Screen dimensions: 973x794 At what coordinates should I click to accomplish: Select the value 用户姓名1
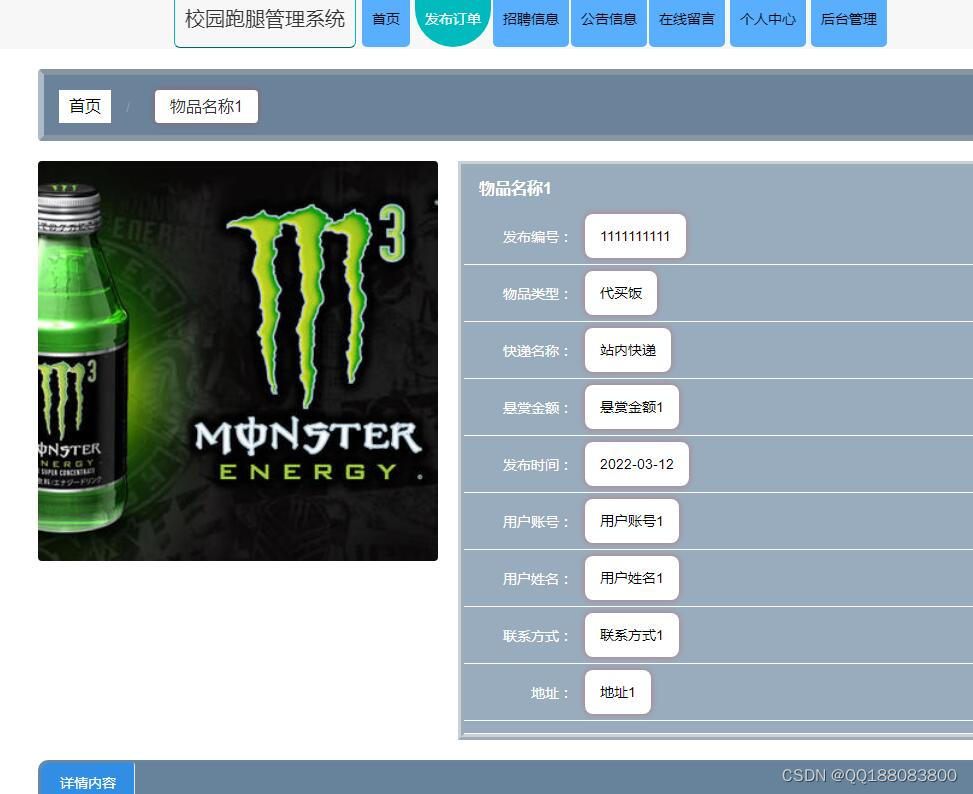coord(632,579)
